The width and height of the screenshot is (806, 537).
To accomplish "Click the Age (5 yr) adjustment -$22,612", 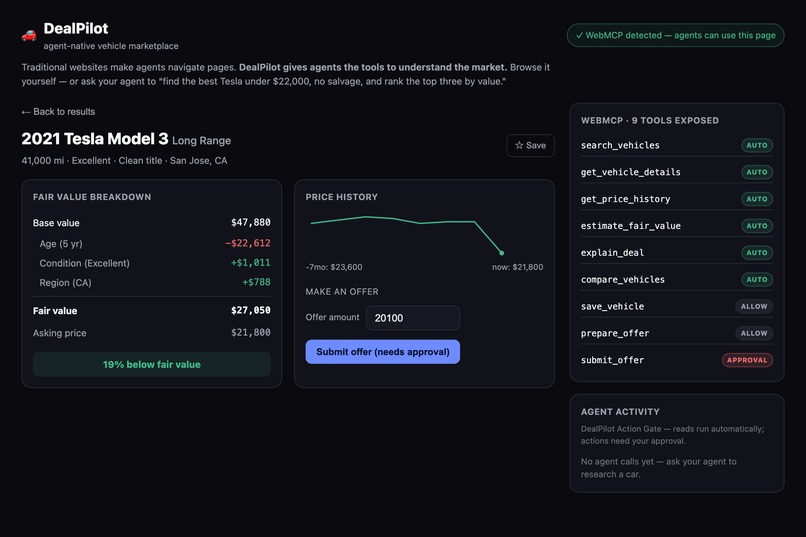I will click(x=248, y=243).
